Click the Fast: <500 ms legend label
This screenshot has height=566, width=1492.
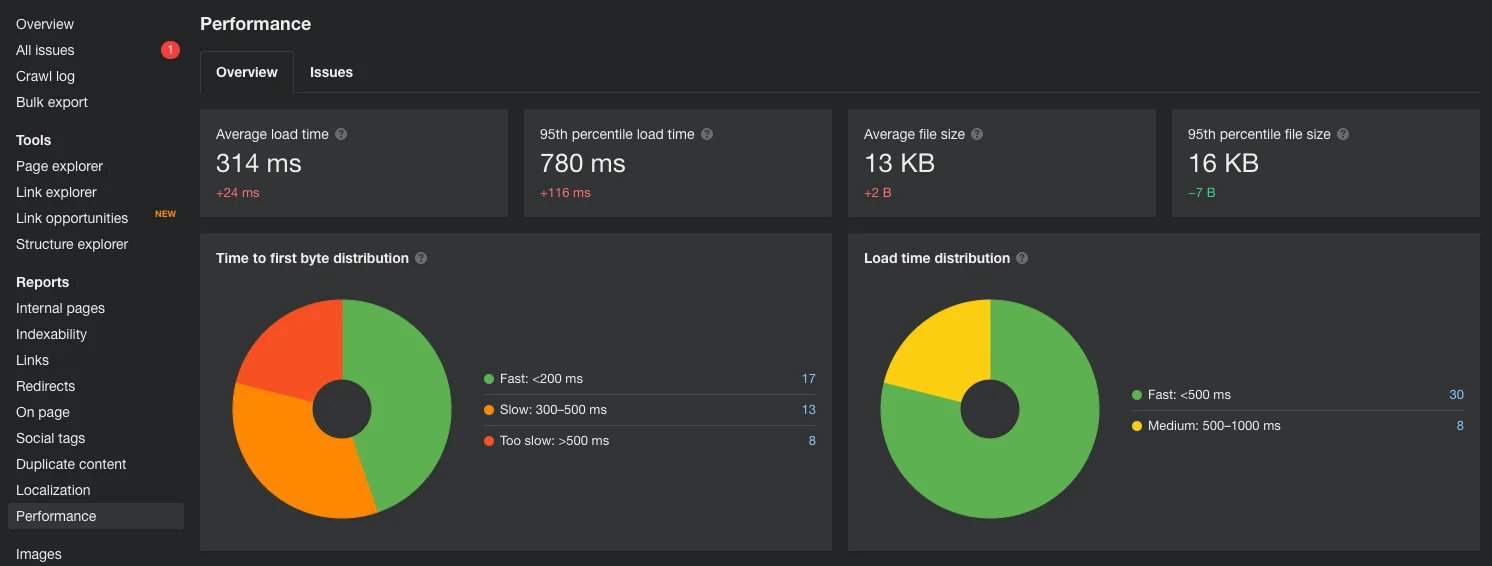point(1189,395)
